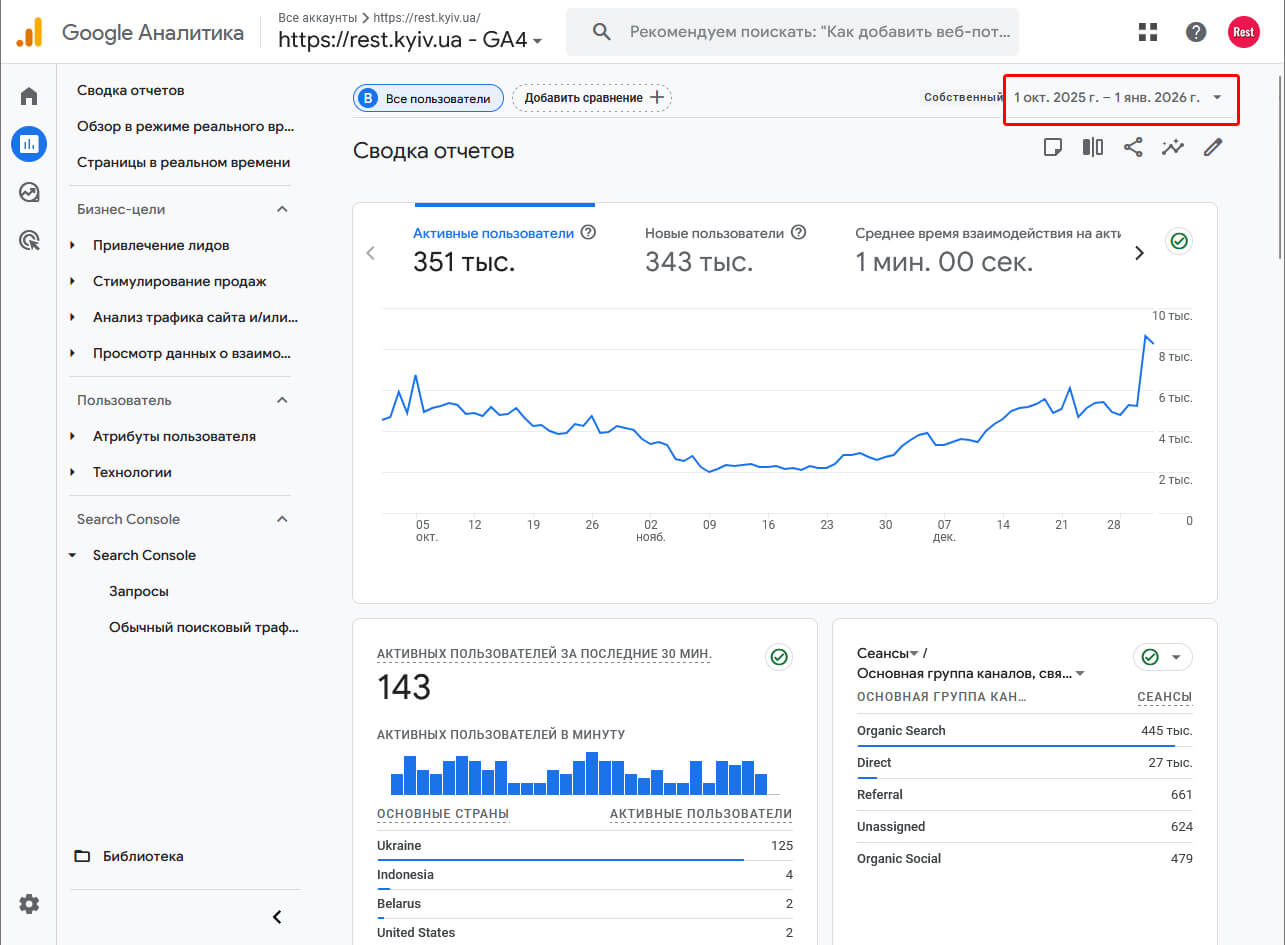Click the green data quality checkmark on chart
Image resolution: width=1285 pixels, height=945 pixels.
pyautogui.click(x=1179, y=241)
